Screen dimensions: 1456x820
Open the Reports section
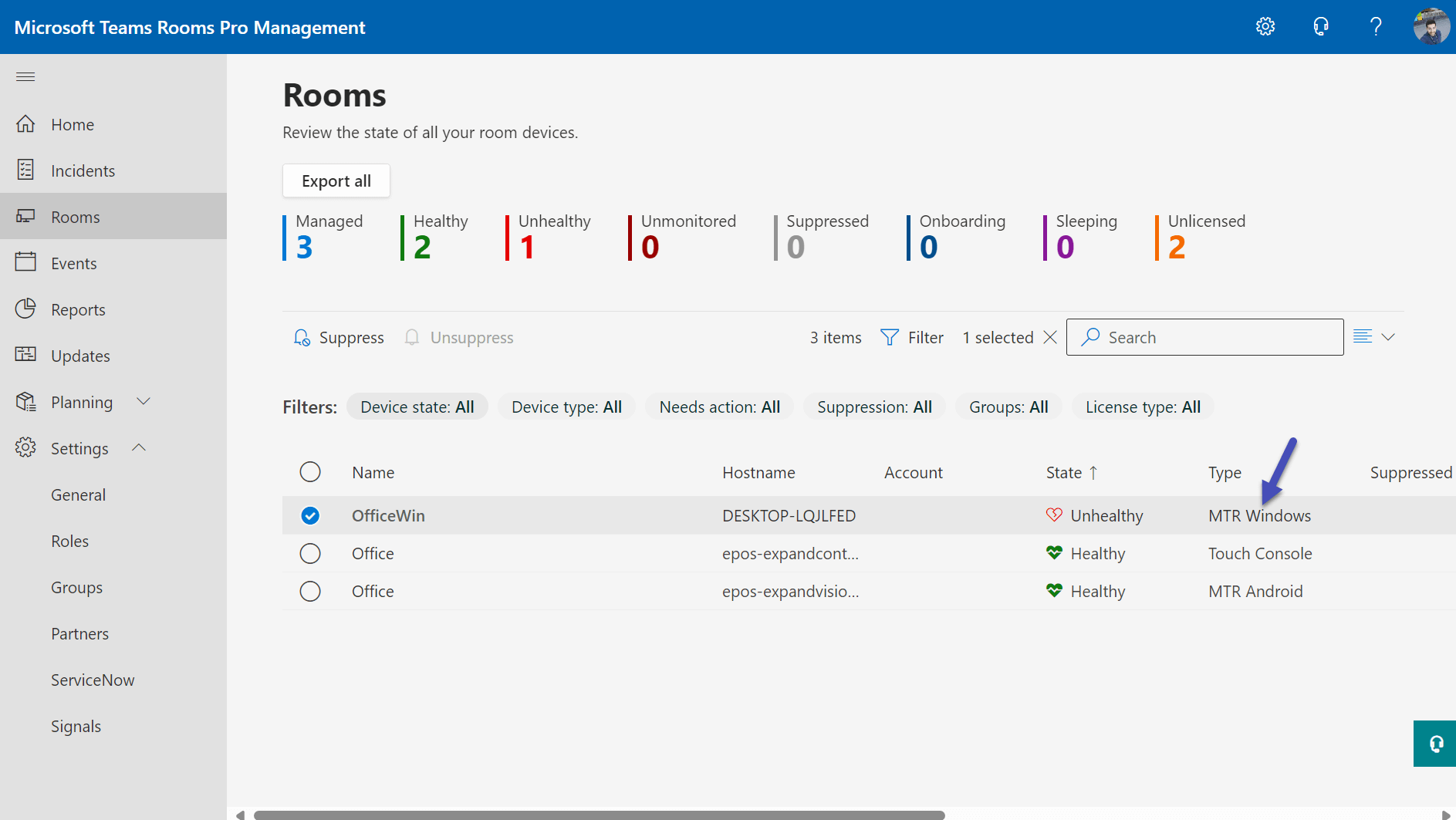click(78, 309)
